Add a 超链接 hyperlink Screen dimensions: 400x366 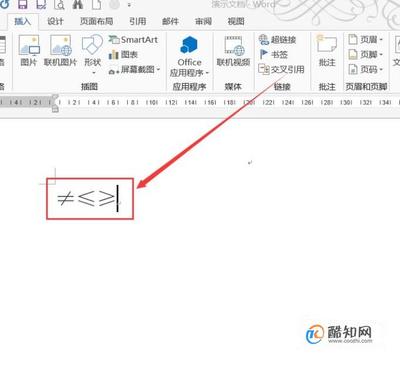277,40
